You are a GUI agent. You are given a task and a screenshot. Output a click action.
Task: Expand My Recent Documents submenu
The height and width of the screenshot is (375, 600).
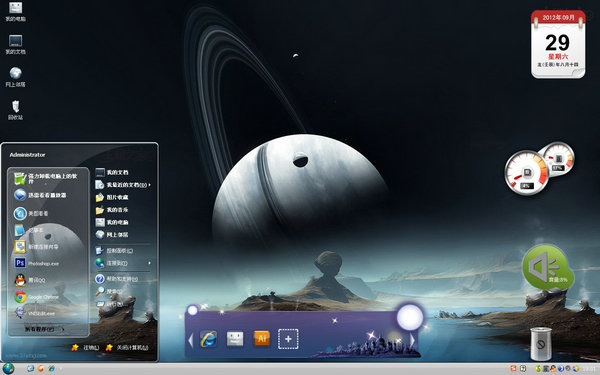tap(122, 185)
